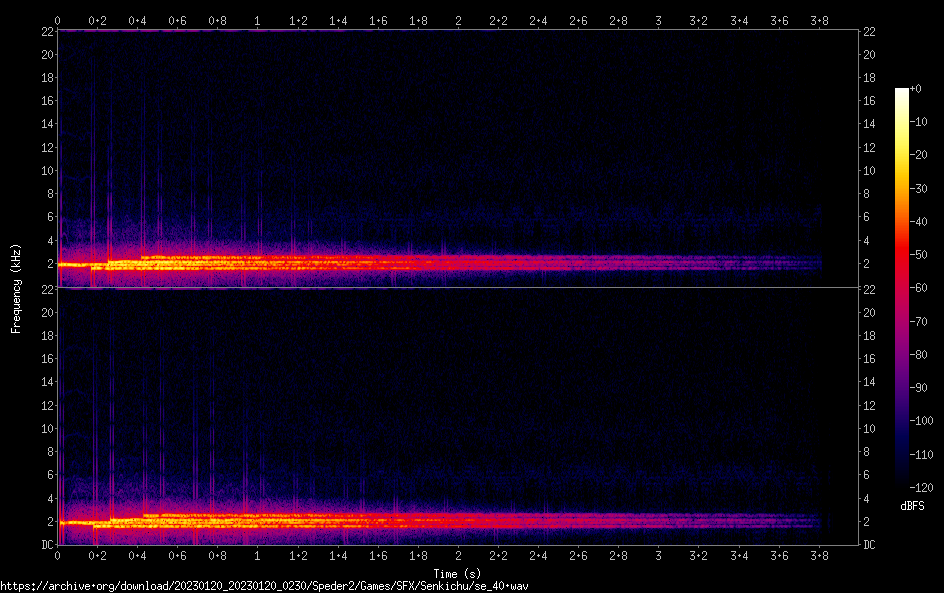Select the 1 second mark on the bottom time axis
The height and width of the screenshot is (593, 944).
click(258, 556)
